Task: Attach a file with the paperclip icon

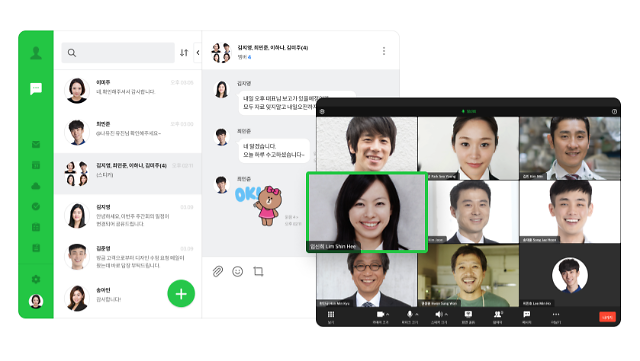Action: pos(218,271)
